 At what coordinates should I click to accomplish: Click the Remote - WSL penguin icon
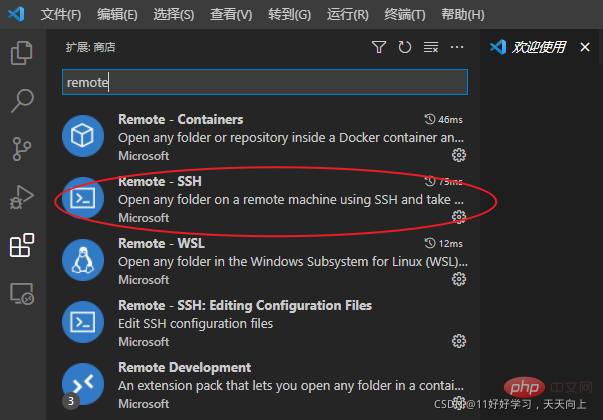(x=83, y=260)
